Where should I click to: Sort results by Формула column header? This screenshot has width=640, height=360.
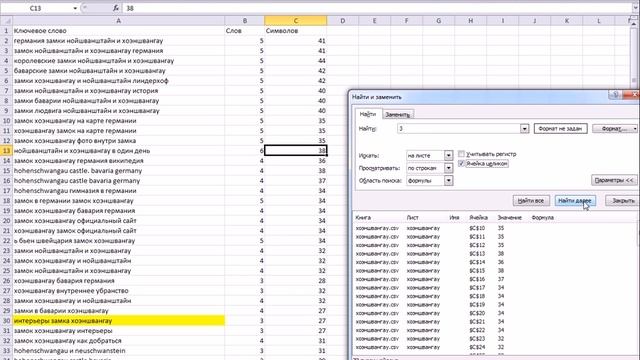[x=542, y=218]
